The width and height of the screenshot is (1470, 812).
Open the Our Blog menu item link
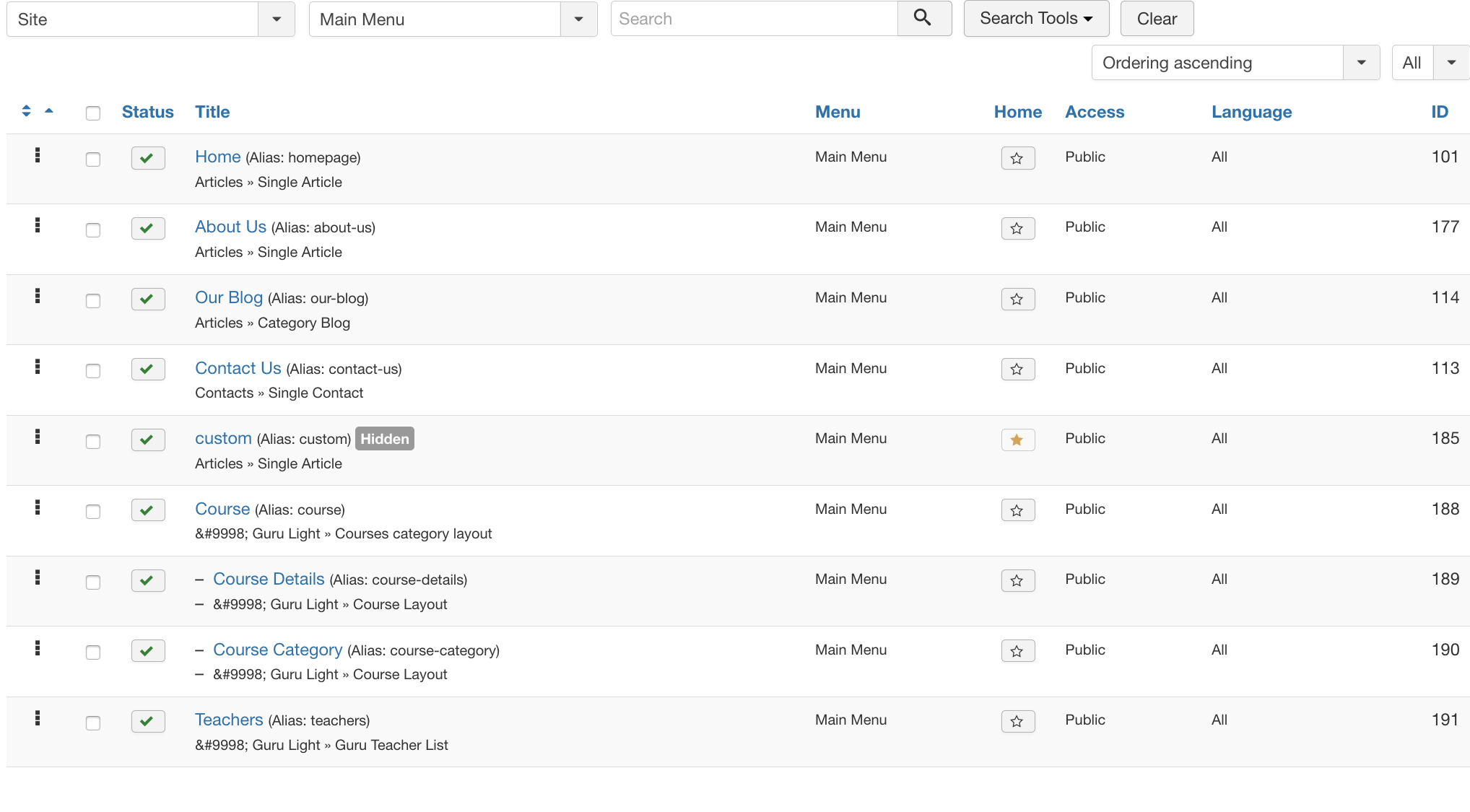[229, 297]
